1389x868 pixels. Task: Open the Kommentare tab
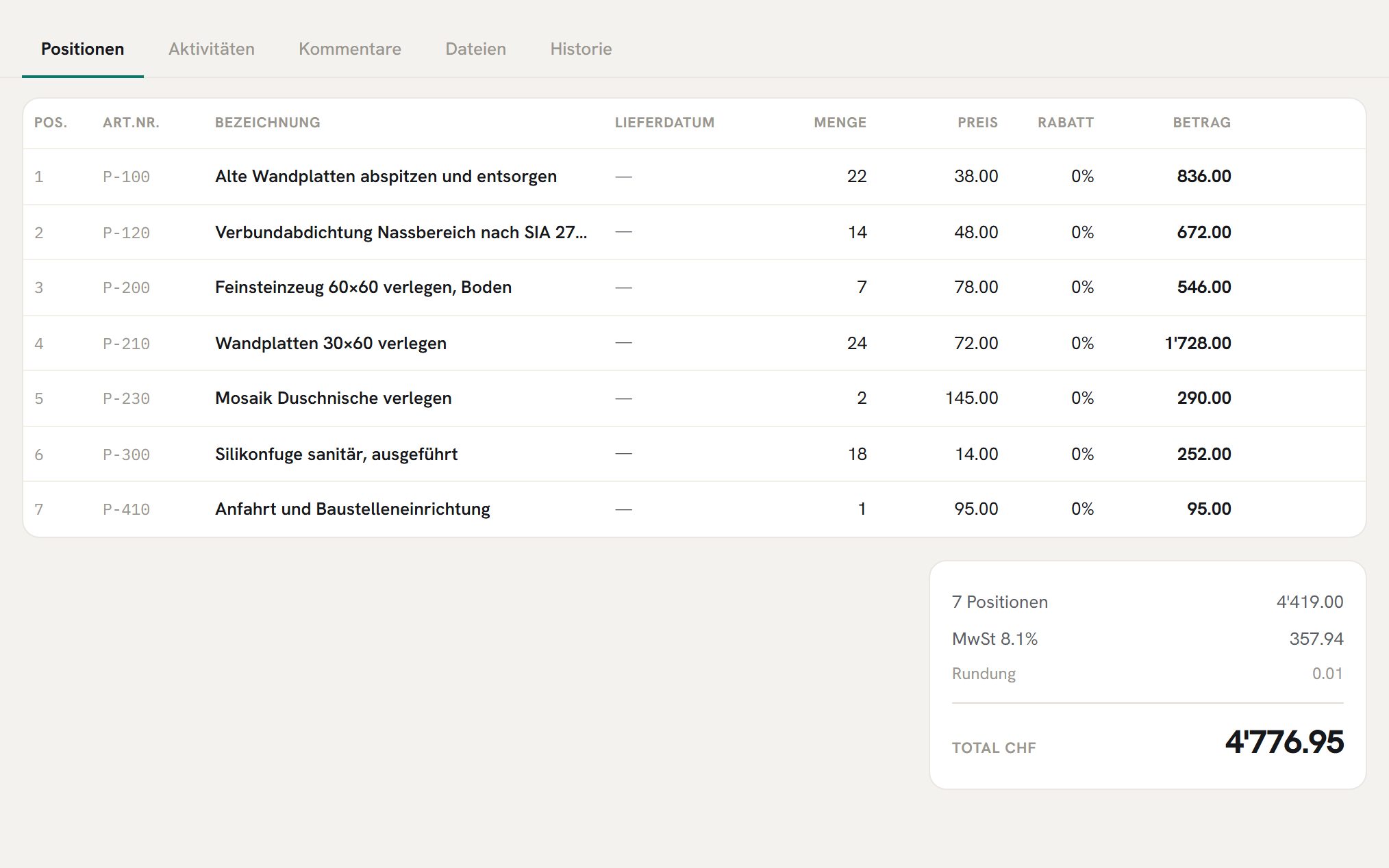click(x=350, y=49)
